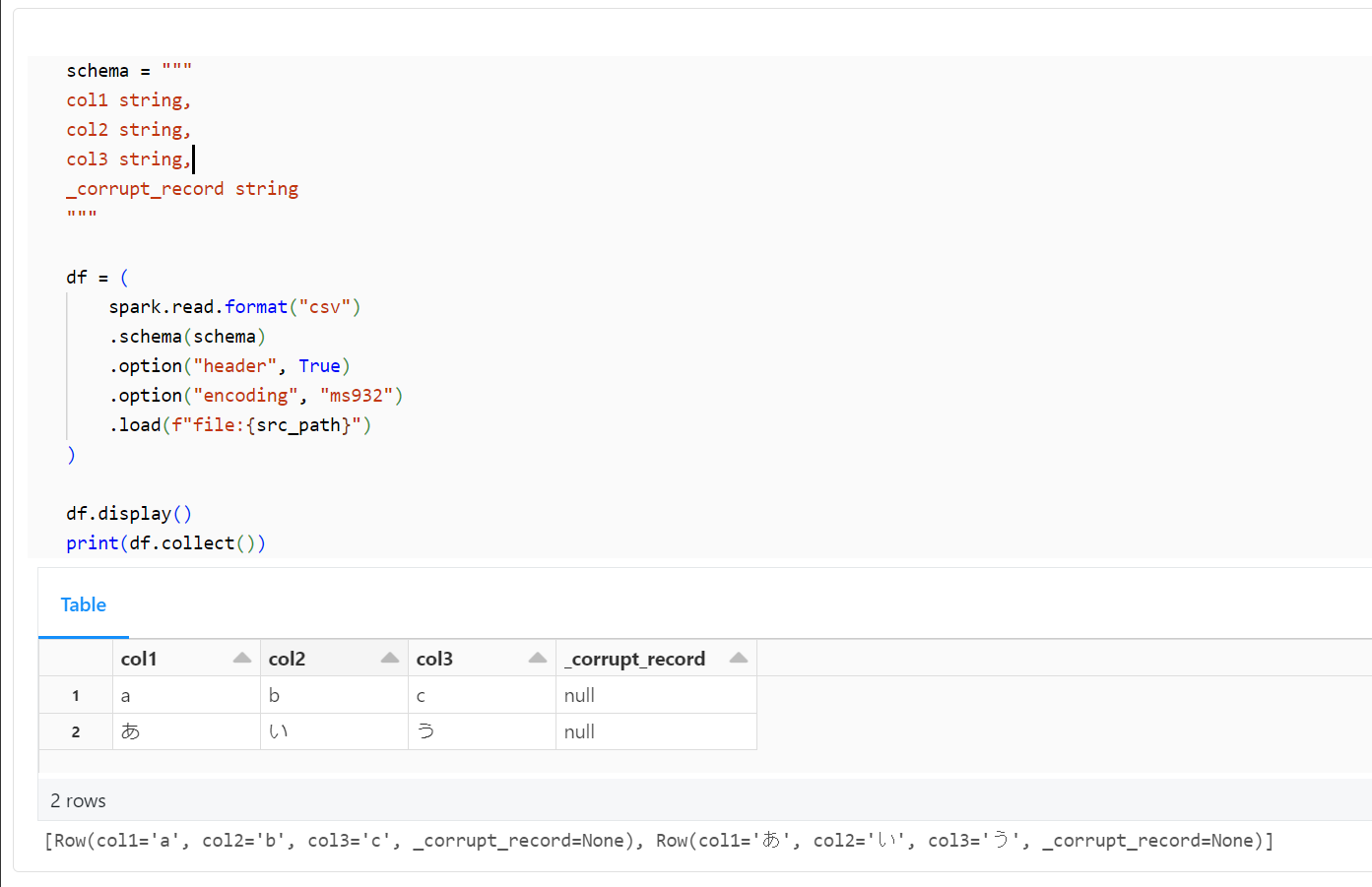Image resolution: width=1372 pixels, height=887 pixels.
Task: Select col2 column header
Action: (x=334, y=659)
